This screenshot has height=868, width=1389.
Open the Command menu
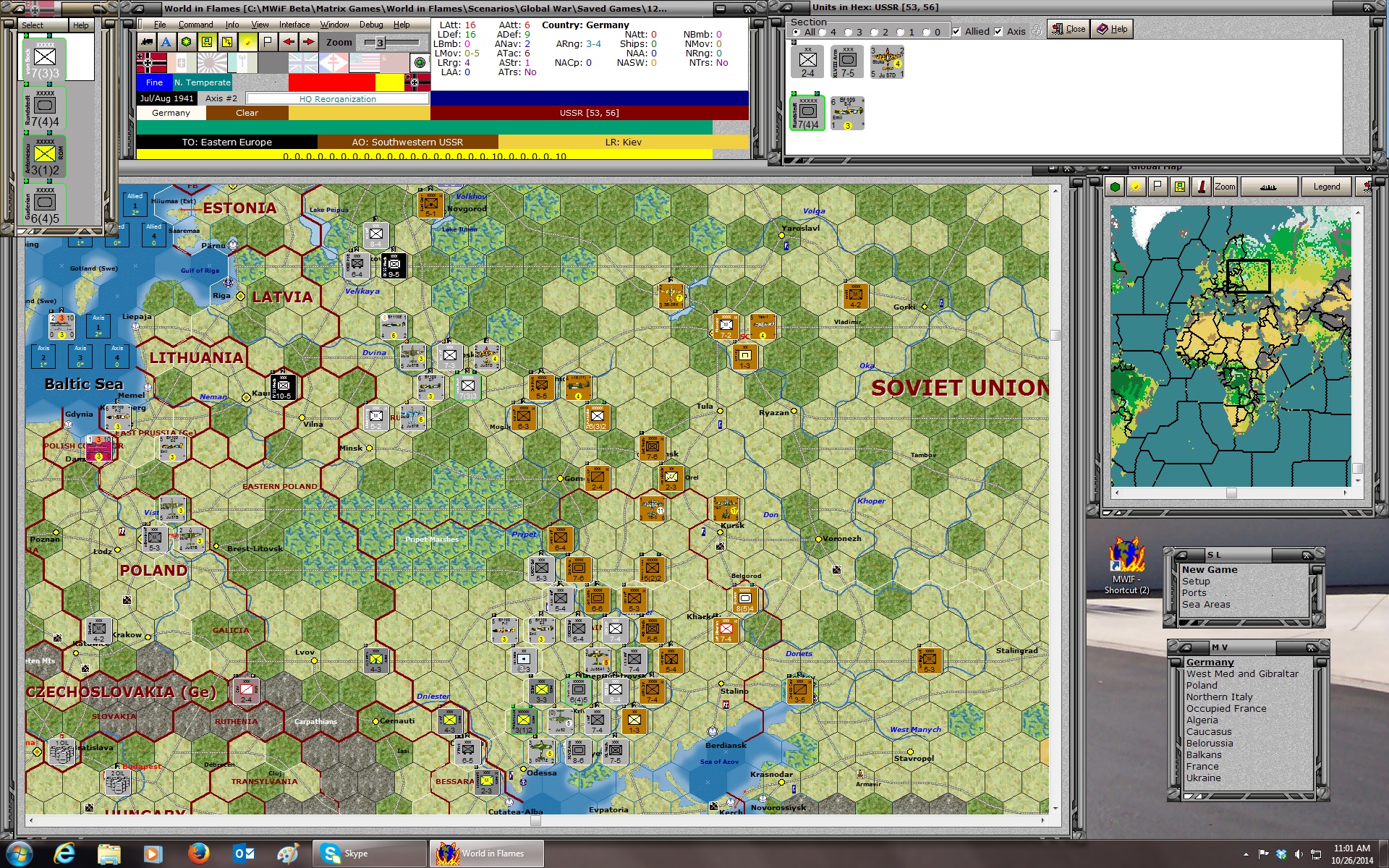[196, 25]
